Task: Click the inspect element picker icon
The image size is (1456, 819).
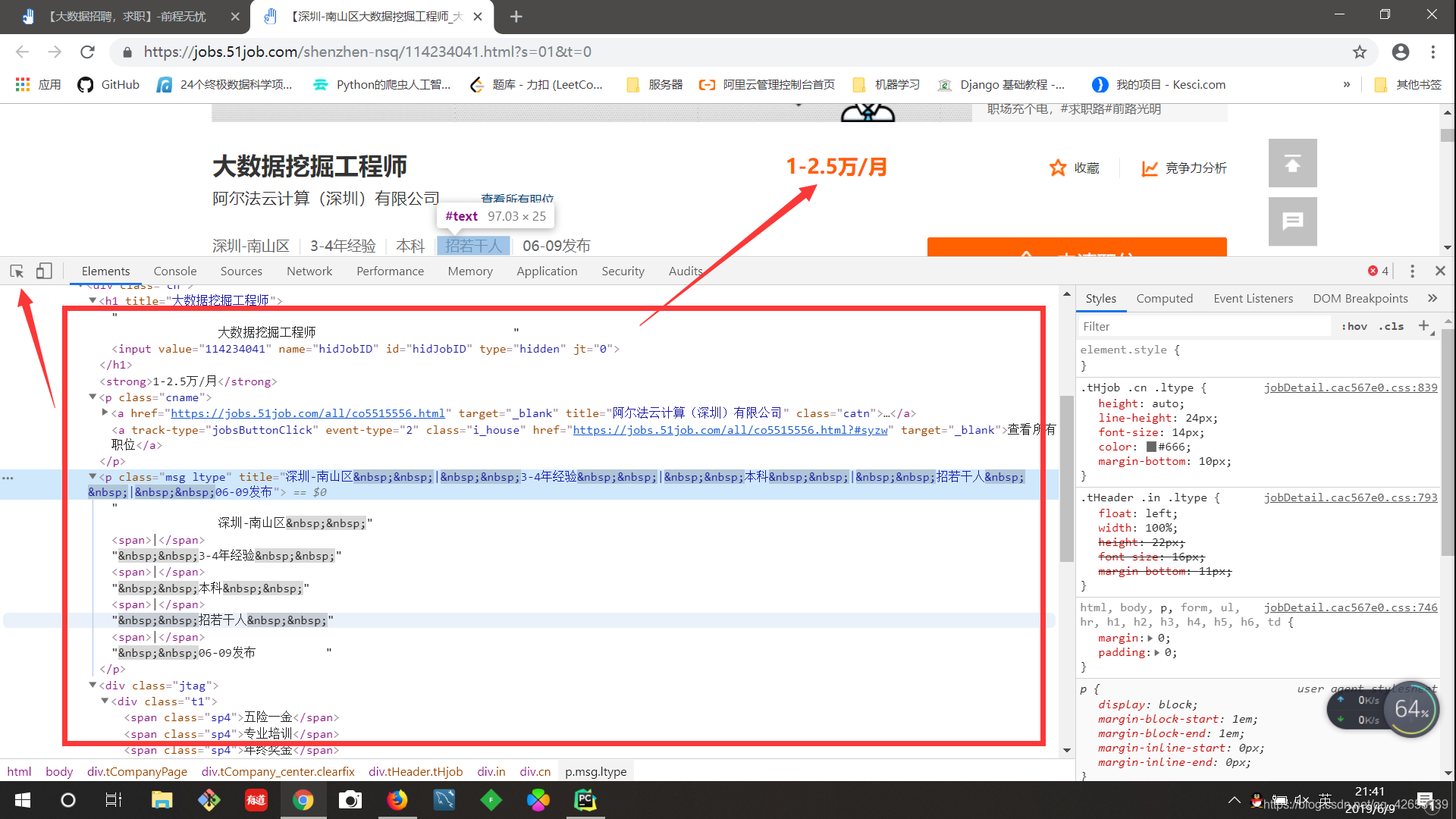Action: (17, 271)
